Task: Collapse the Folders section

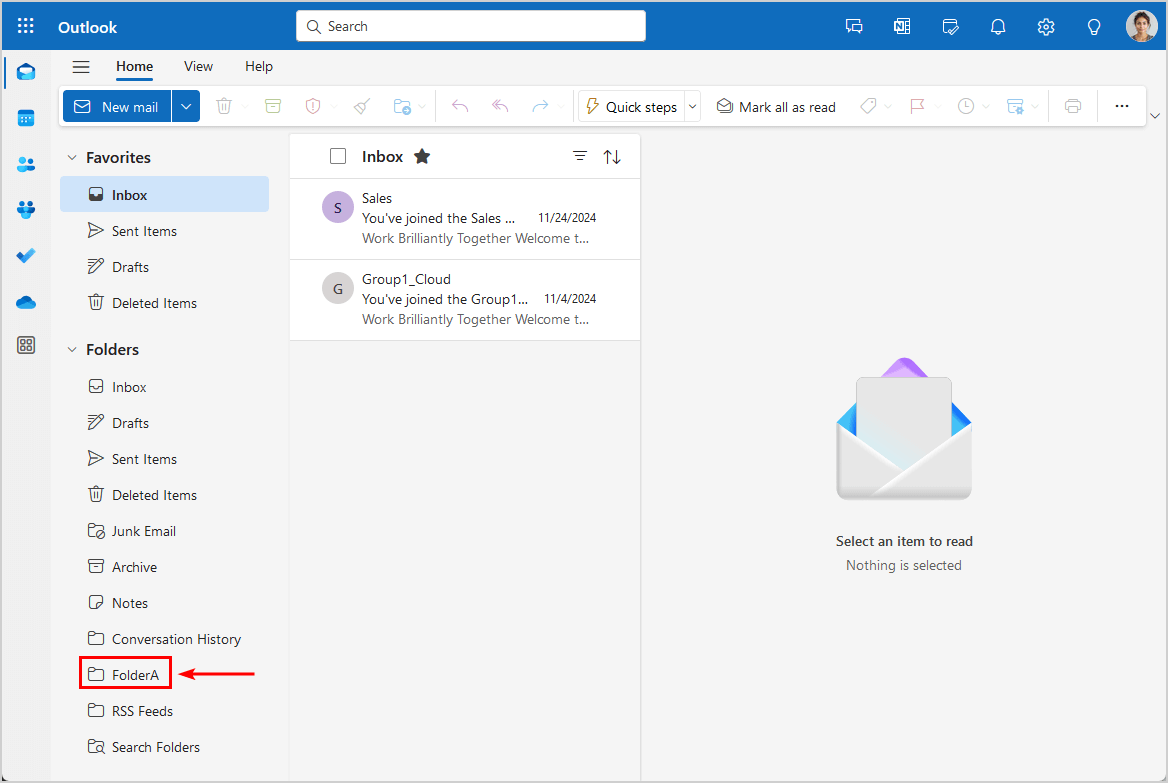Action: (x=72, y=350)
